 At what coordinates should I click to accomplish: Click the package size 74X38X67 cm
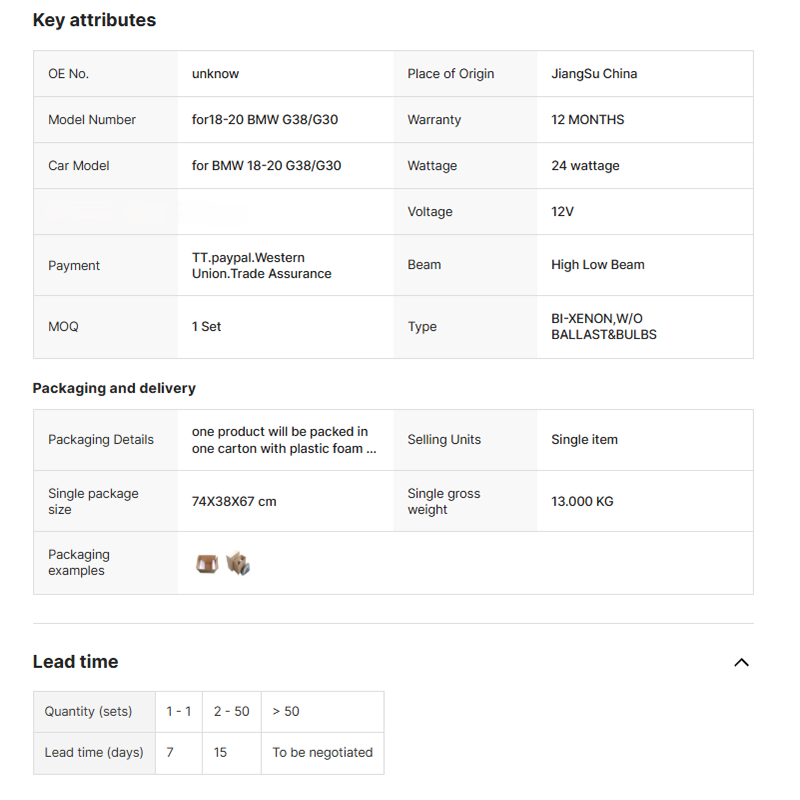click(234, 501)
